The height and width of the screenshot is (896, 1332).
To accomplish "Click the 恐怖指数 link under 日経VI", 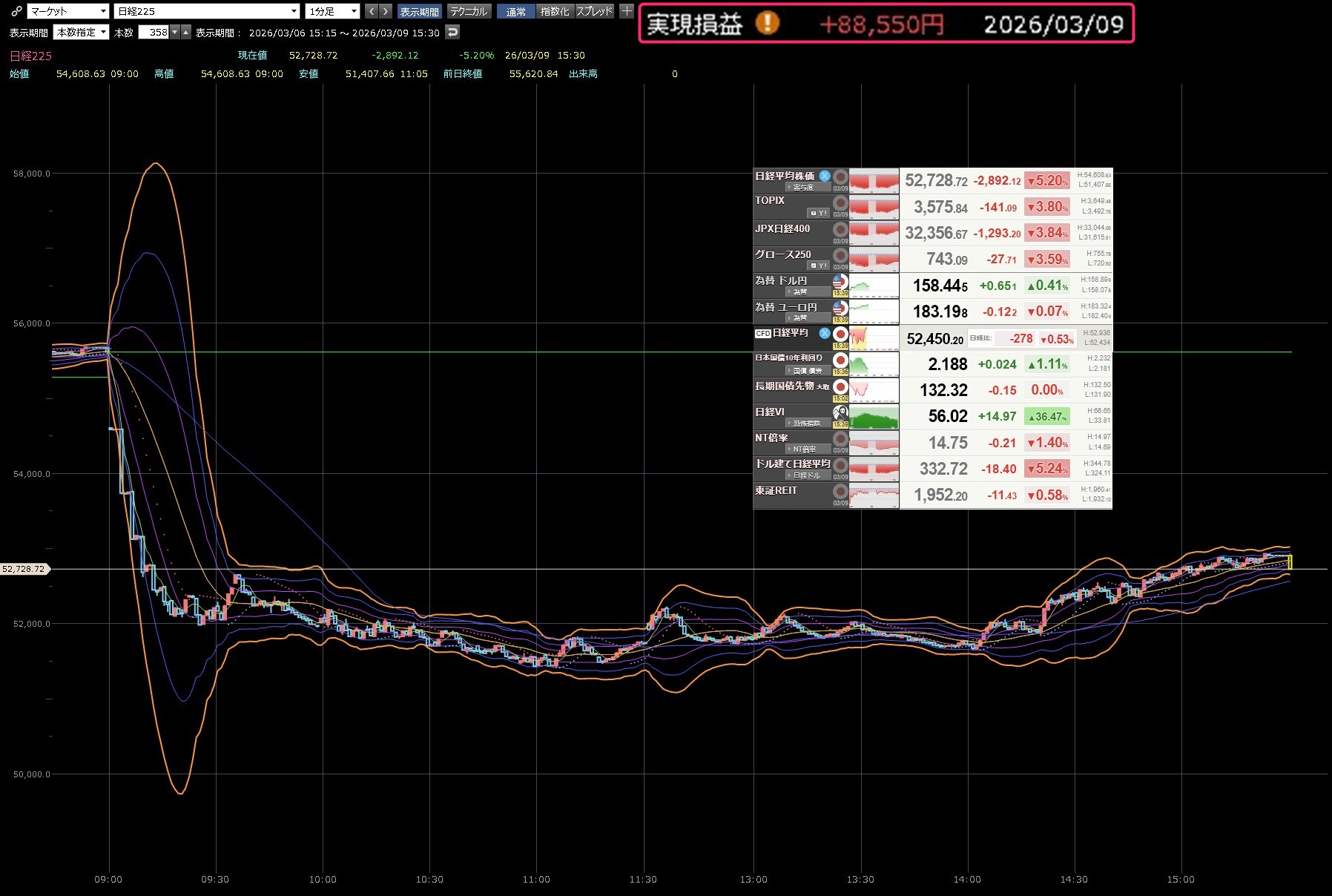I will point(806,424).
